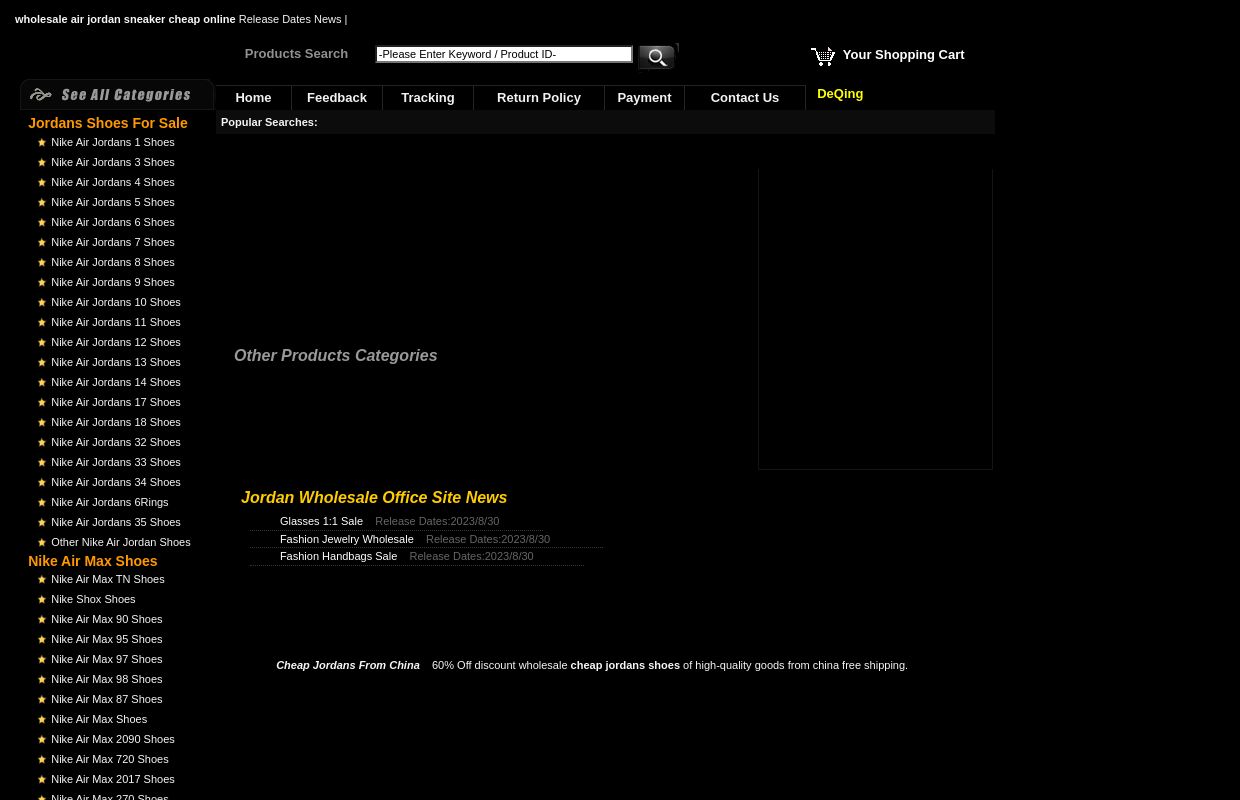Open the Nike Air Max Shoes category heading
1240x800 pixels.
point(93,561)
